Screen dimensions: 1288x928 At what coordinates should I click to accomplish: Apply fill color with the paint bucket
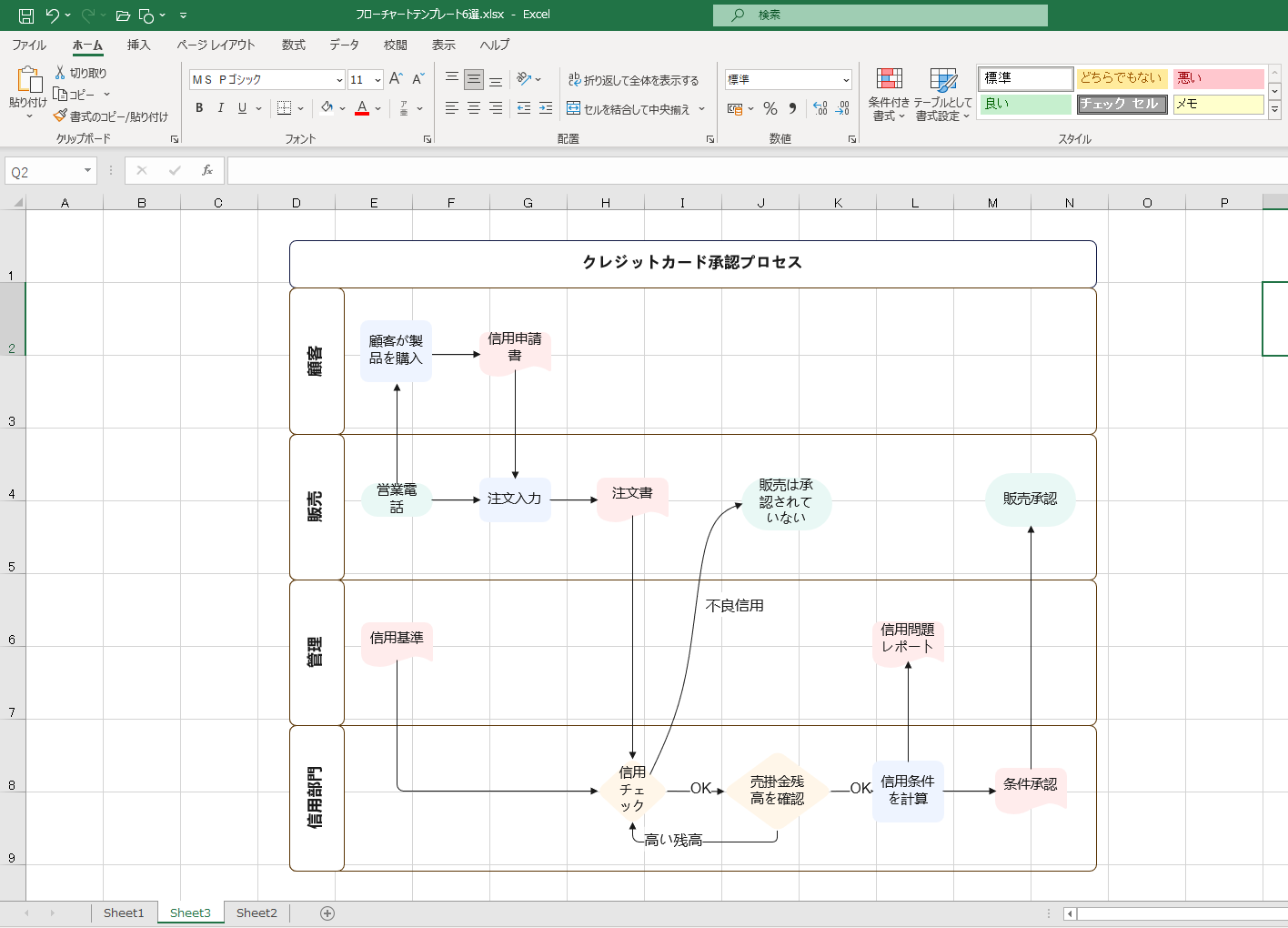(x=327, y=108)
